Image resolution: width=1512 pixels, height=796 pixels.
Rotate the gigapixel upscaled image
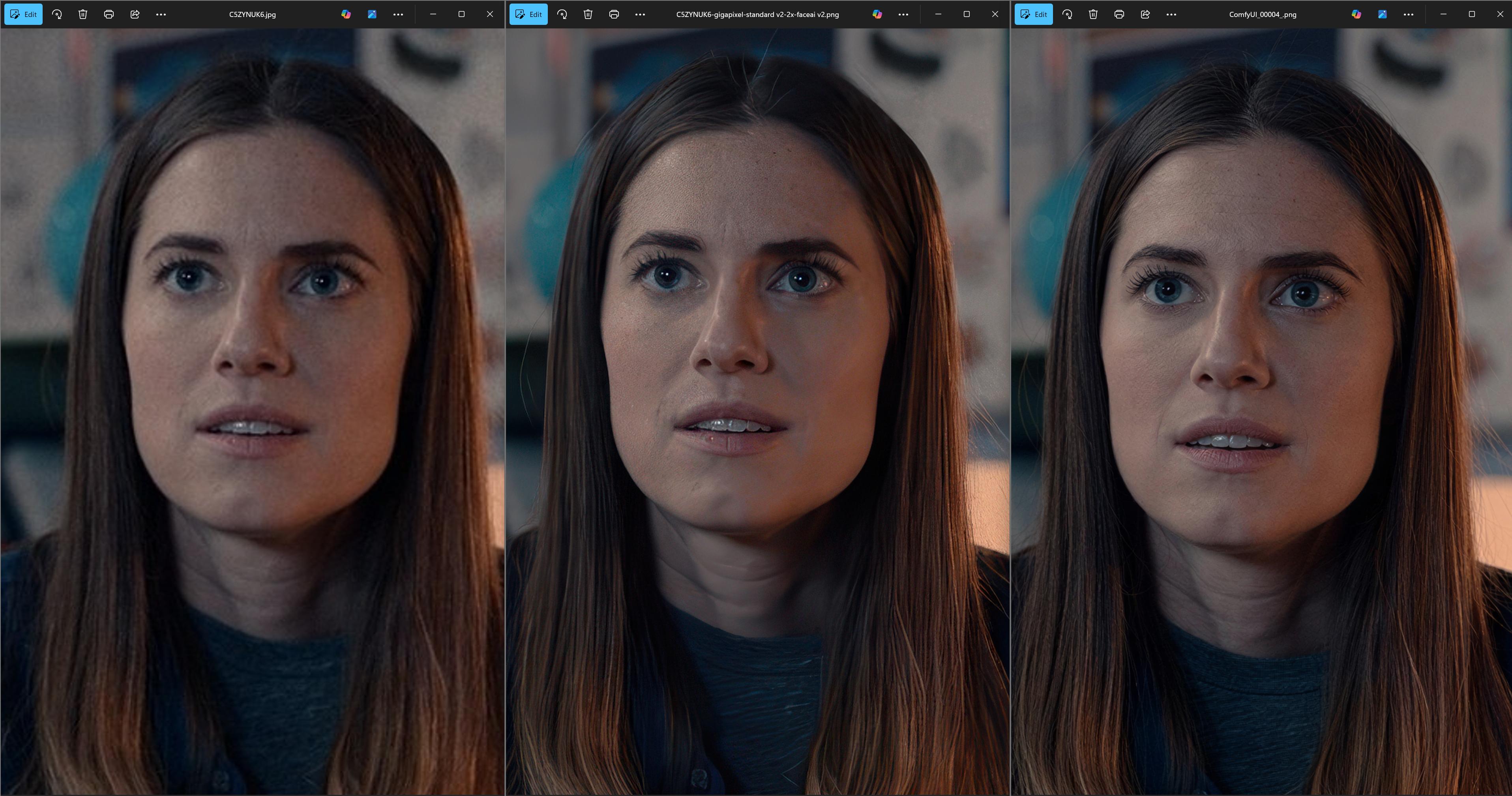point(562,14)
